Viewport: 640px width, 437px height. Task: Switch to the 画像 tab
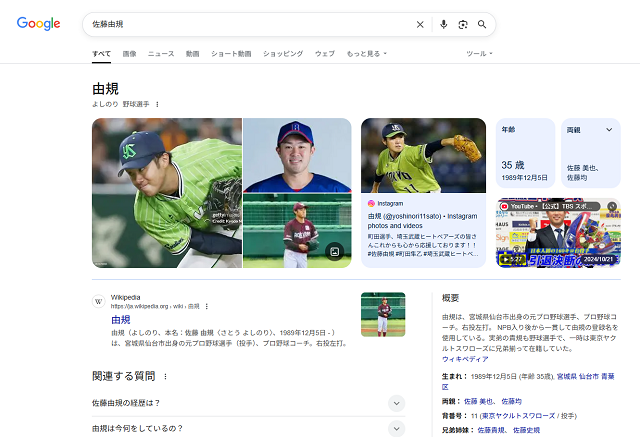point(129,53)
